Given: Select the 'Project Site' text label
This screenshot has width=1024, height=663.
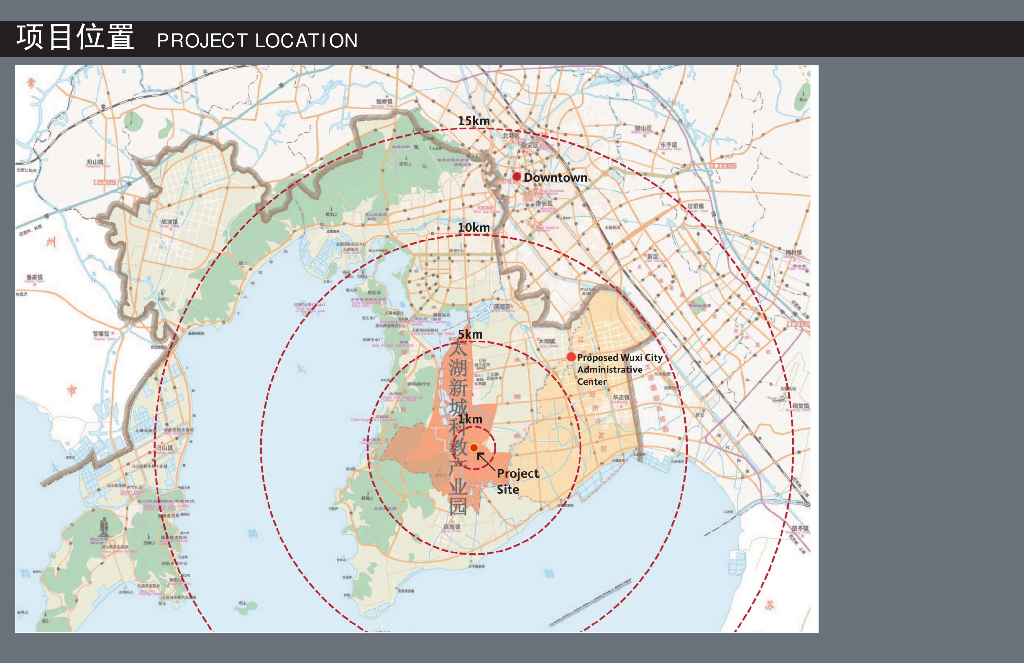Looking at the screenshot, I should coord(517,481).
